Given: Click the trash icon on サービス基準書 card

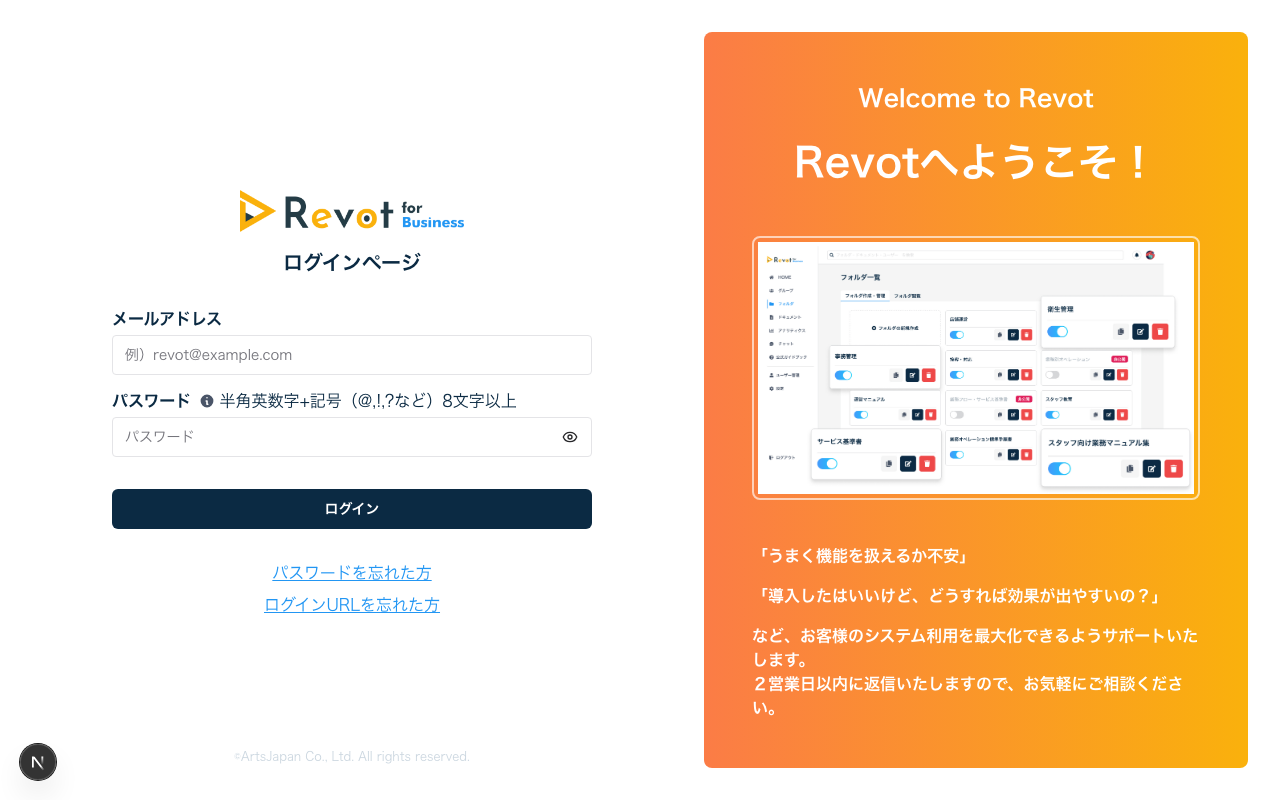Looking at the screenshot, I should point(927,463).
